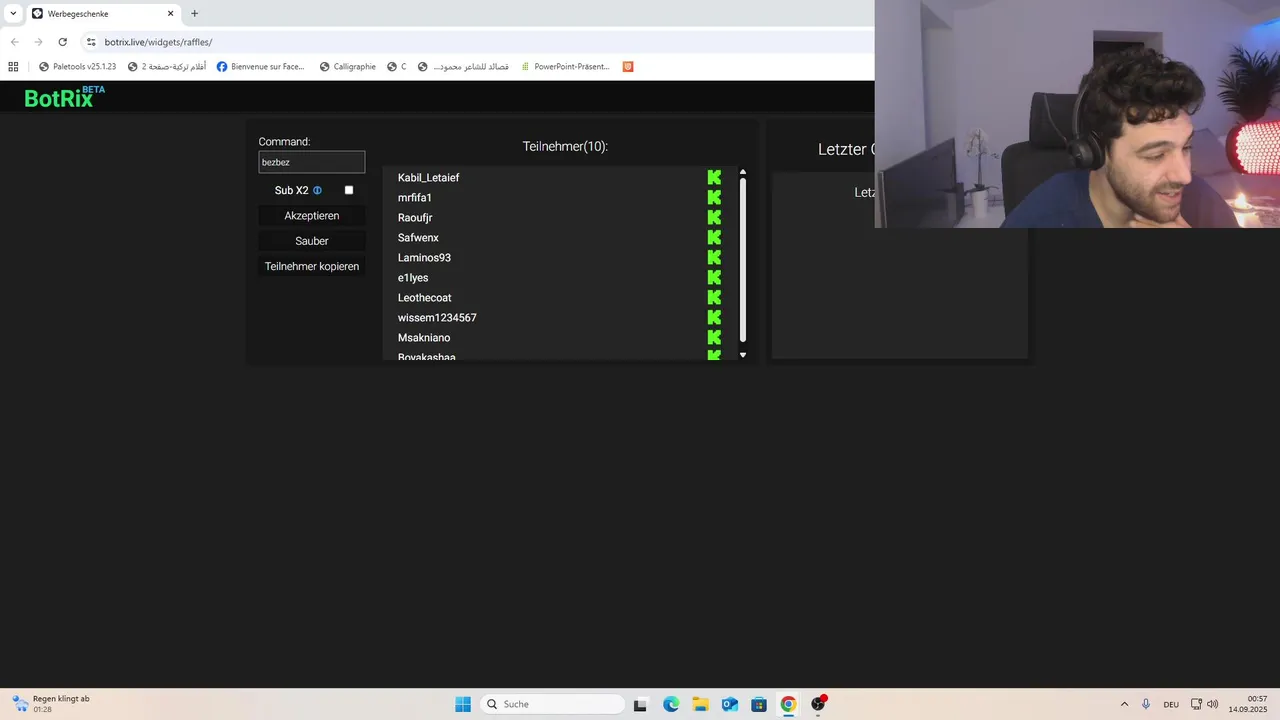Select participant Laminos93
This screenshot has width=1280, height=720.
pyautogui.click(x=424, y=257)
